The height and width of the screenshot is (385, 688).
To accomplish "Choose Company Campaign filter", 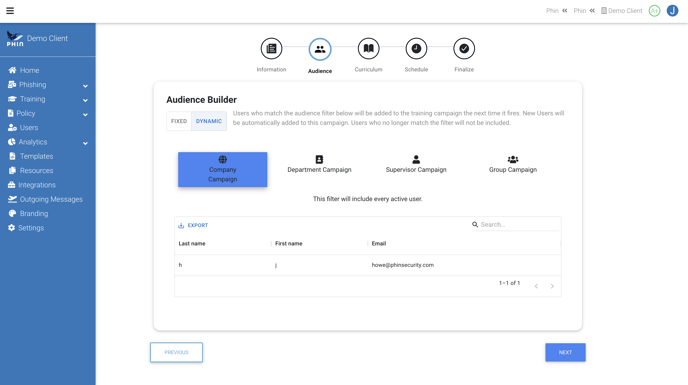I will click(x=222, y=169).
